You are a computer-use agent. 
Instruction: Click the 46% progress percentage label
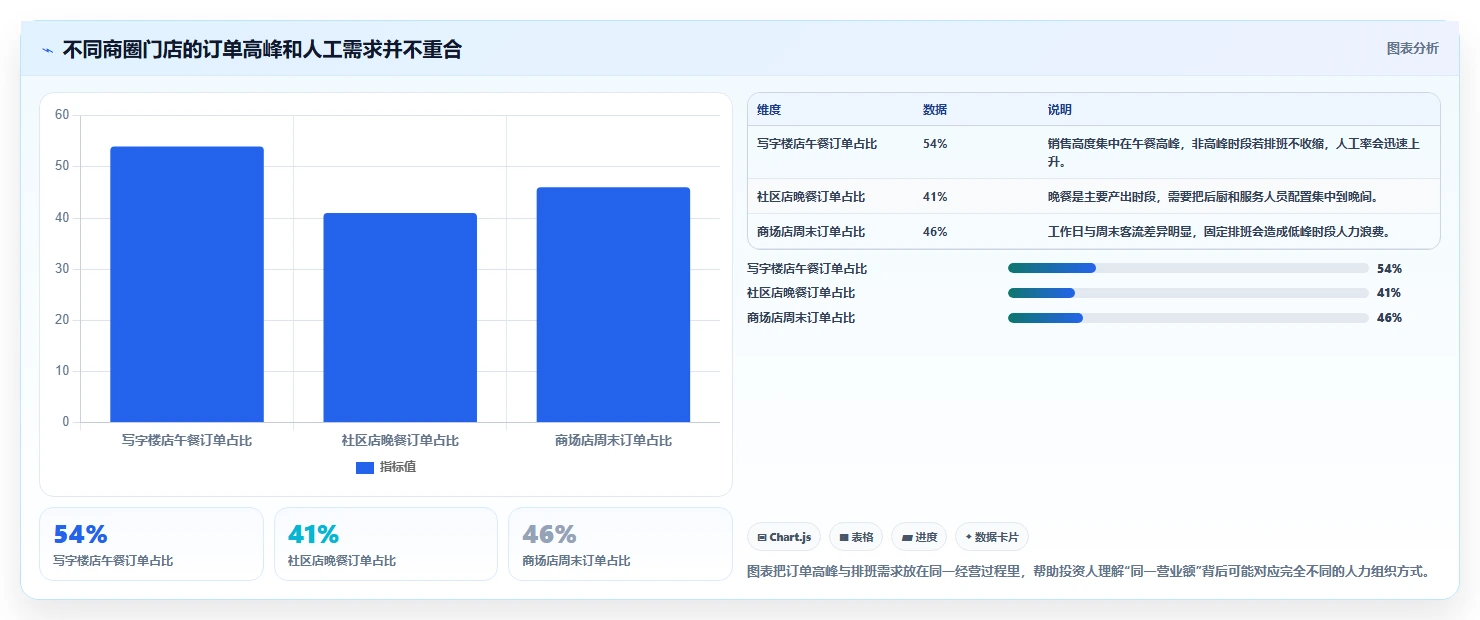1389,318
